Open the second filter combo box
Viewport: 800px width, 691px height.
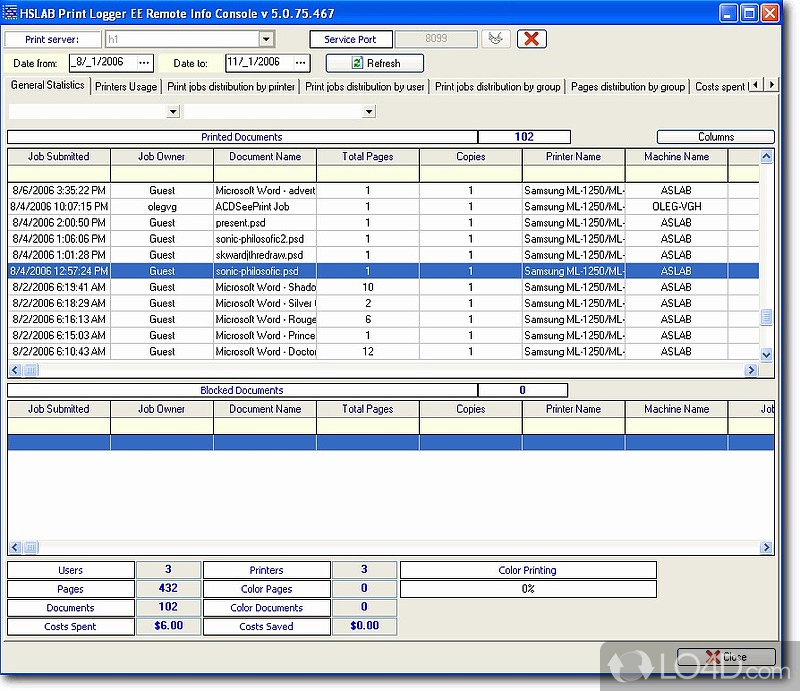click(x=369, y=112)
